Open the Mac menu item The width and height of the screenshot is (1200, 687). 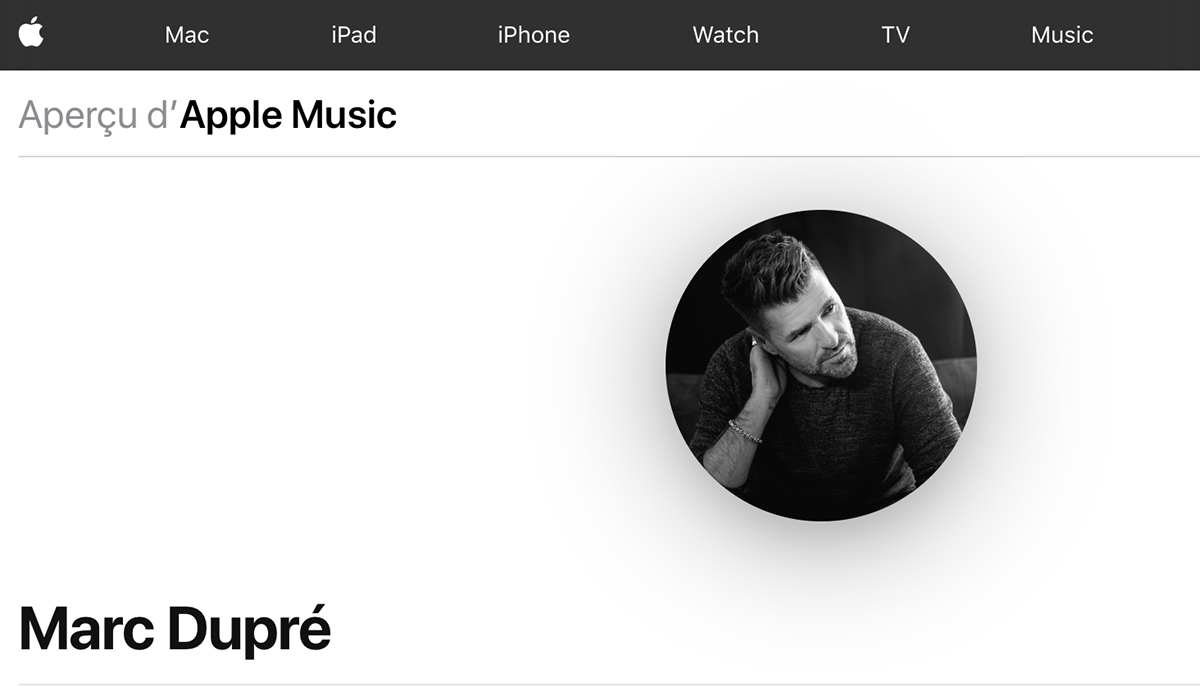187,35
